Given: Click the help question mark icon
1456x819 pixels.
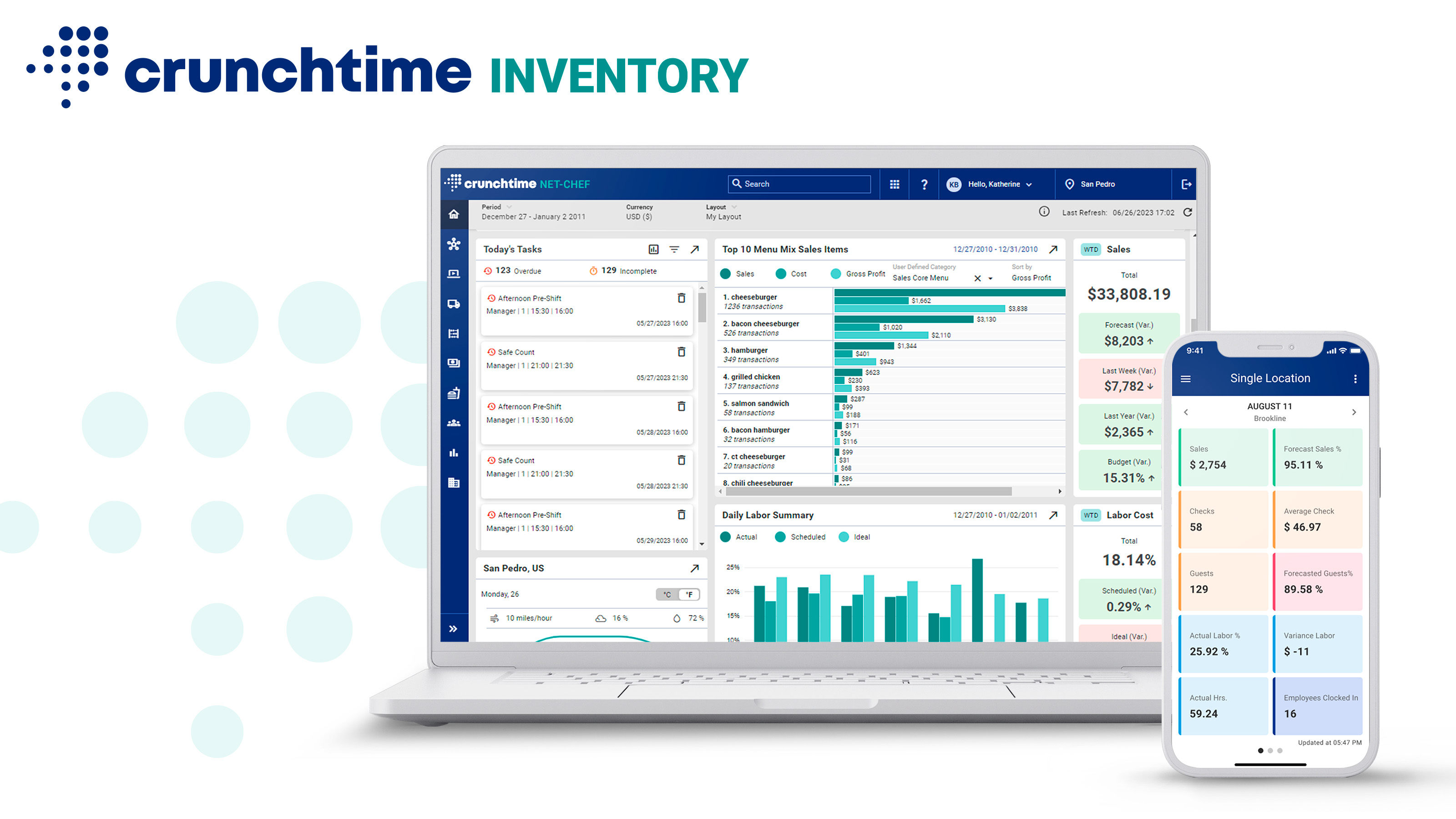Looking at the screenshot, I should click(924, 184).
